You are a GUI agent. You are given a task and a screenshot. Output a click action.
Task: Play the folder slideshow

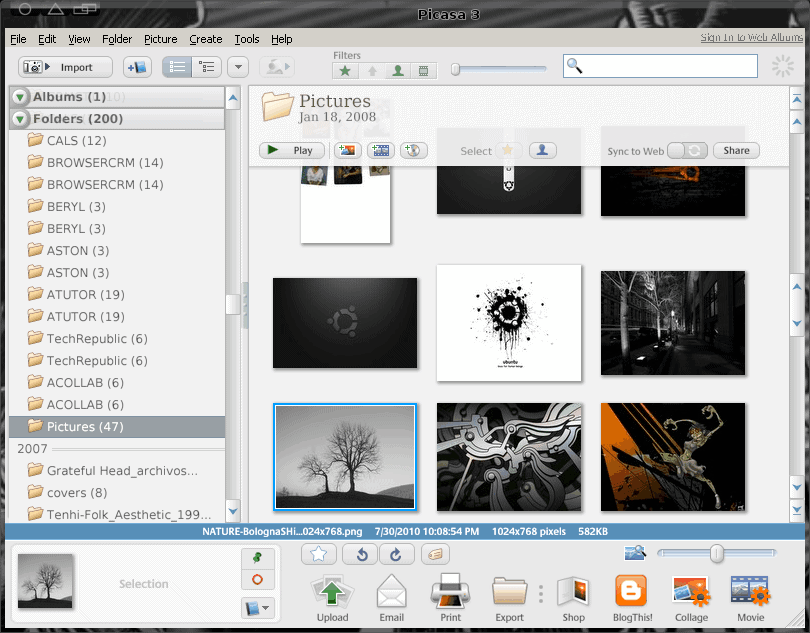(292, 150)
